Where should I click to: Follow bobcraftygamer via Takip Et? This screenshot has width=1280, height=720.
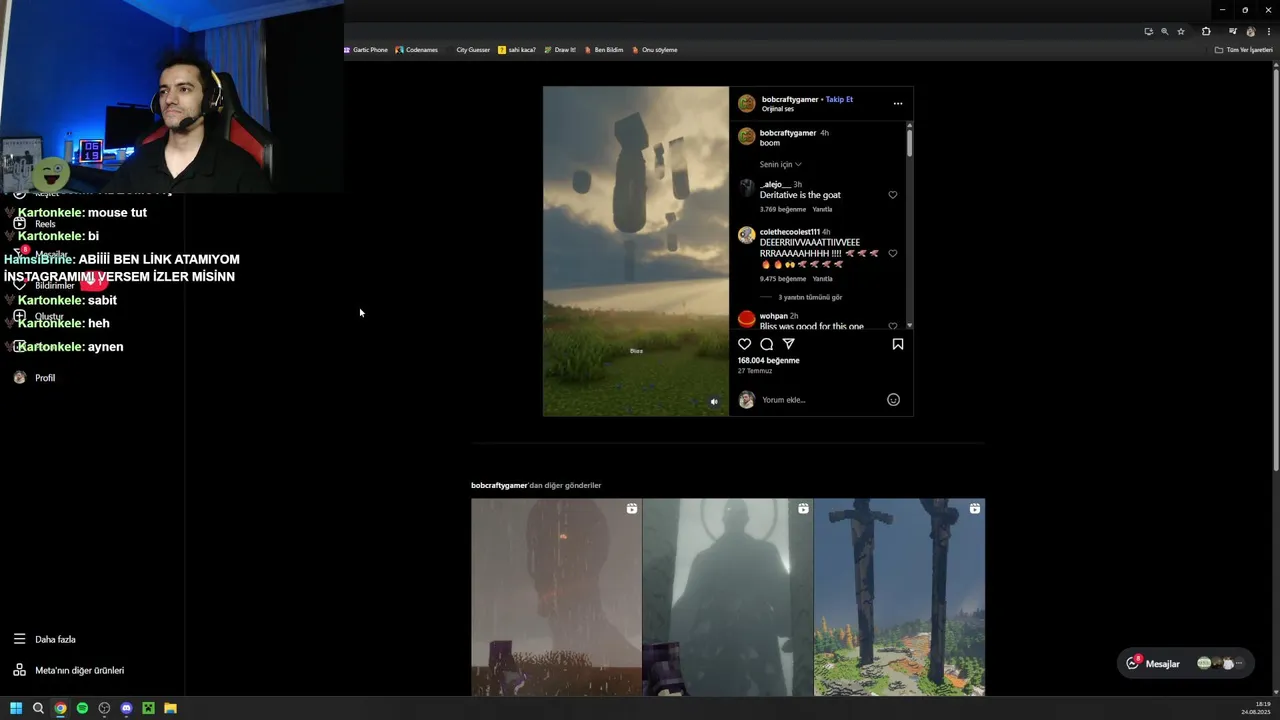coord(839,99)
